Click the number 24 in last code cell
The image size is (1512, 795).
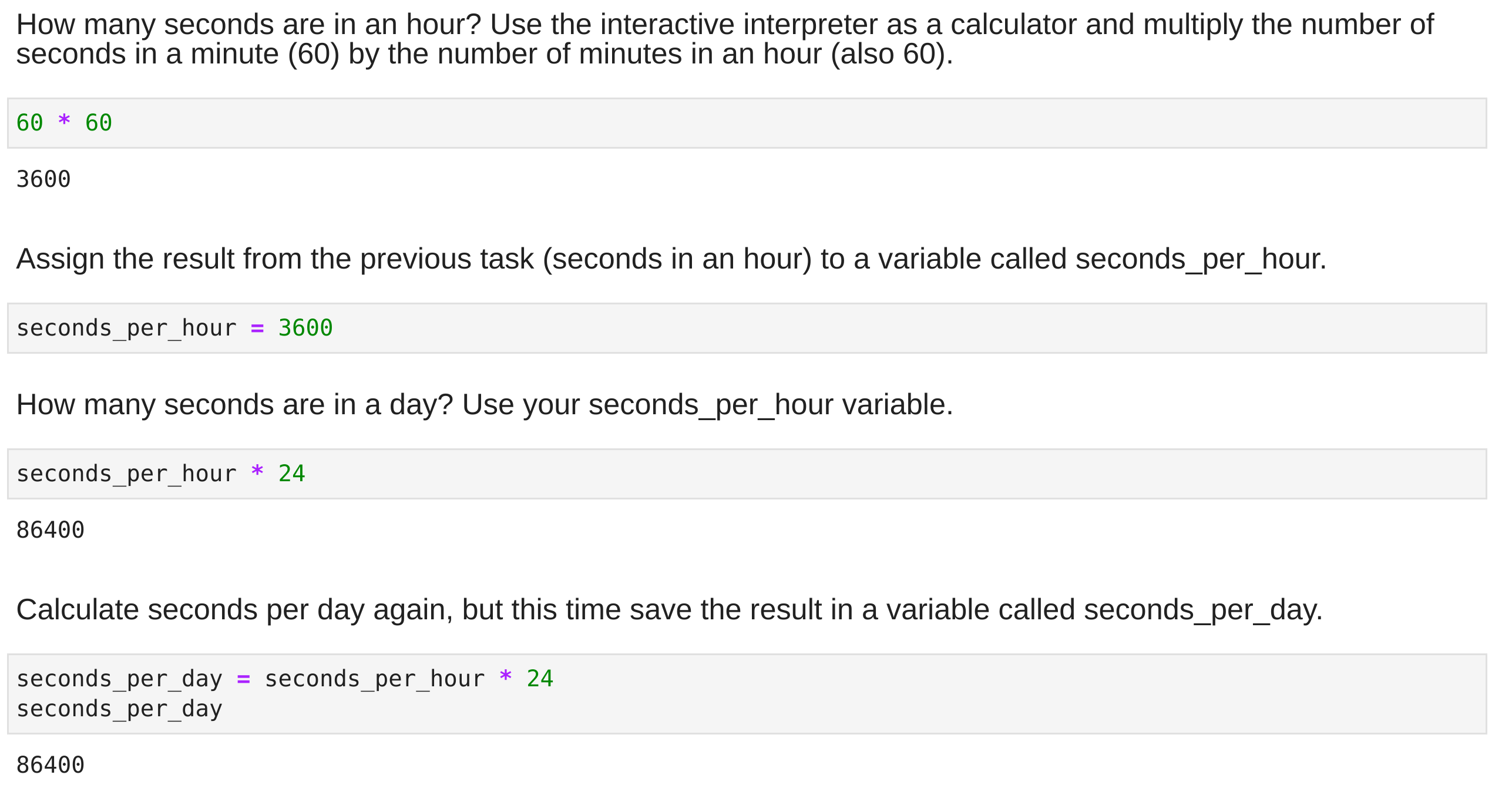539,679
